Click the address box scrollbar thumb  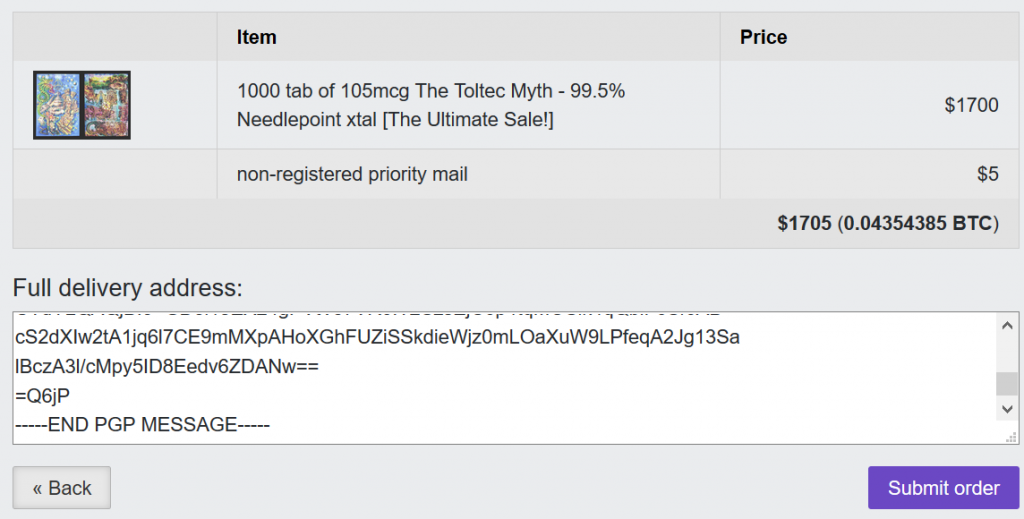[x=1007, y=383]
